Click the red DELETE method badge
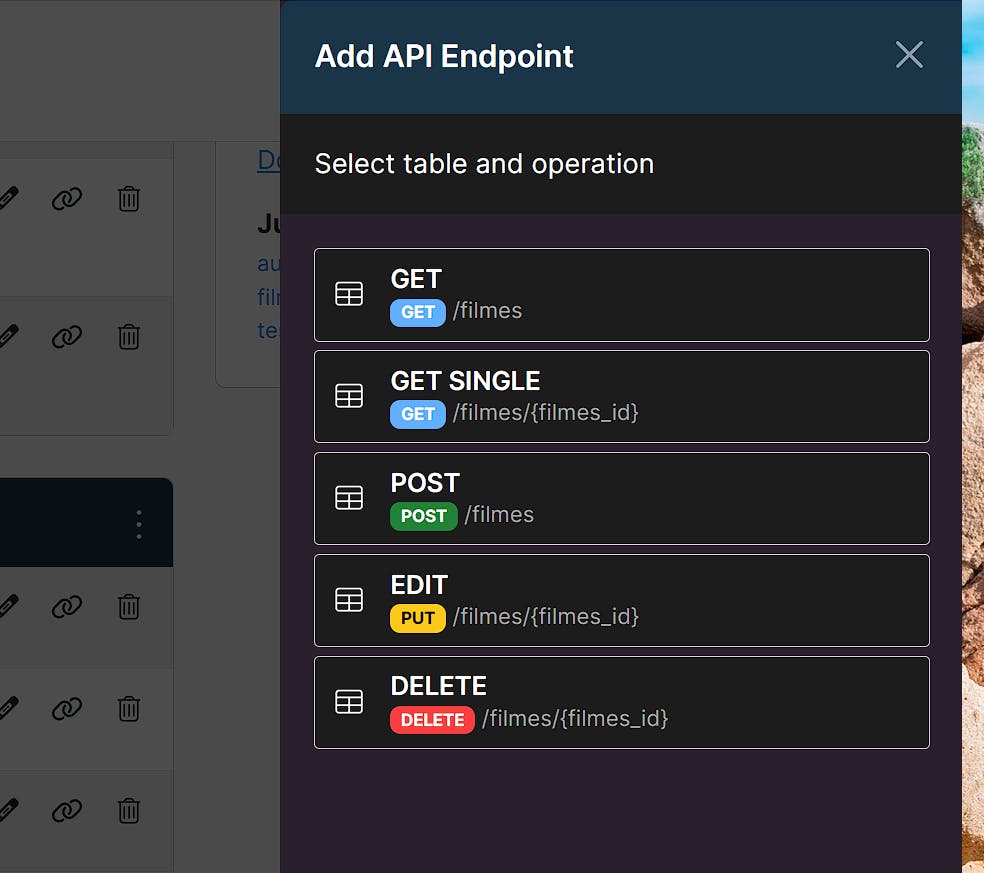 [x=432, y=720]
